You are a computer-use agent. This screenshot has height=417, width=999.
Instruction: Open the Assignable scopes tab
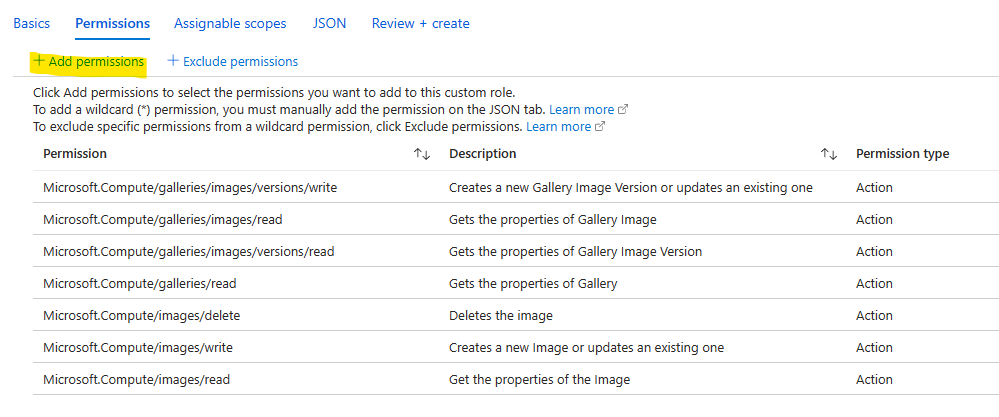230,24
